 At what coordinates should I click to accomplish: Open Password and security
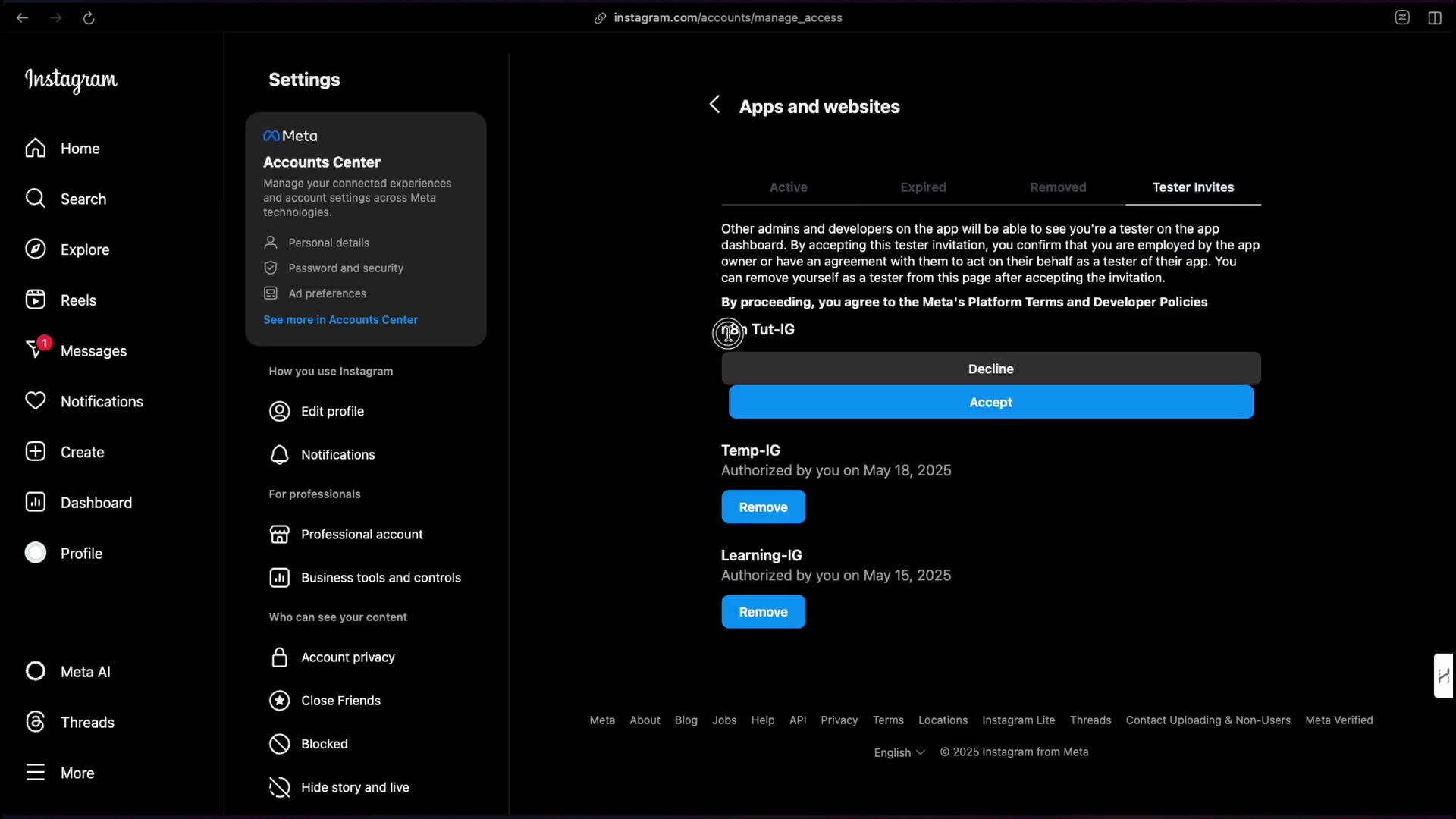[x=345, y=268]
